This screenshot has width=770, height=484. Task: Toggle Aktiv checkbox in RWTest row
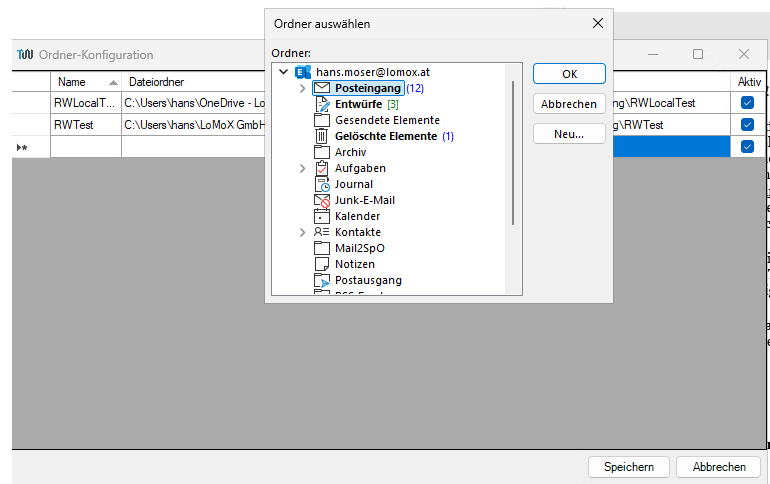pyautogui.click(x=747, y=125)
